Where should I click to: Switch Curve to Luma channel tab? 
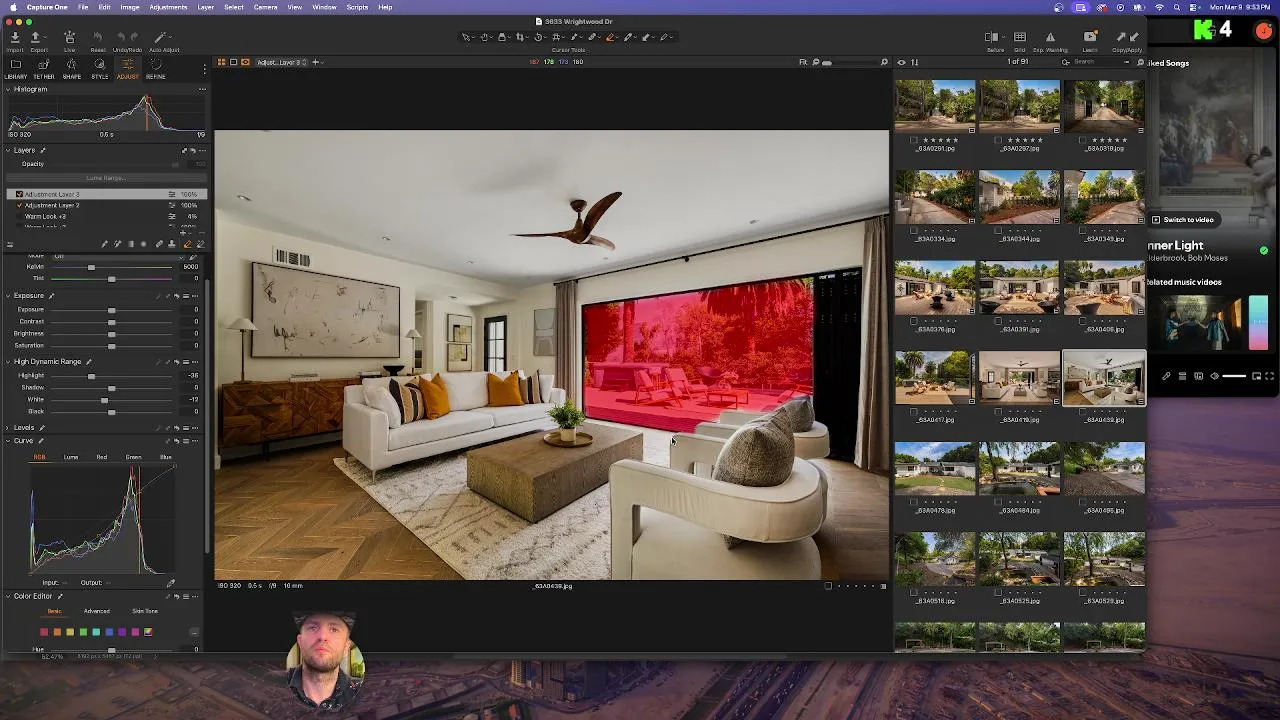(71, 457)
